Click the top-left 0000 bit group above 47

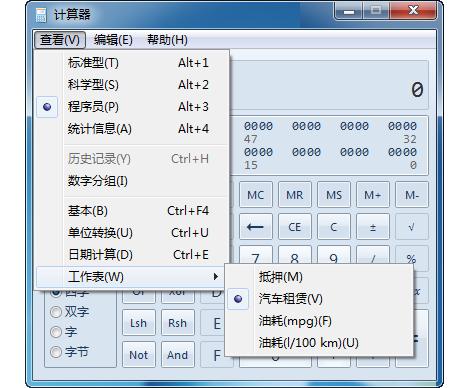pyautogui.click(x=258, y=126)
